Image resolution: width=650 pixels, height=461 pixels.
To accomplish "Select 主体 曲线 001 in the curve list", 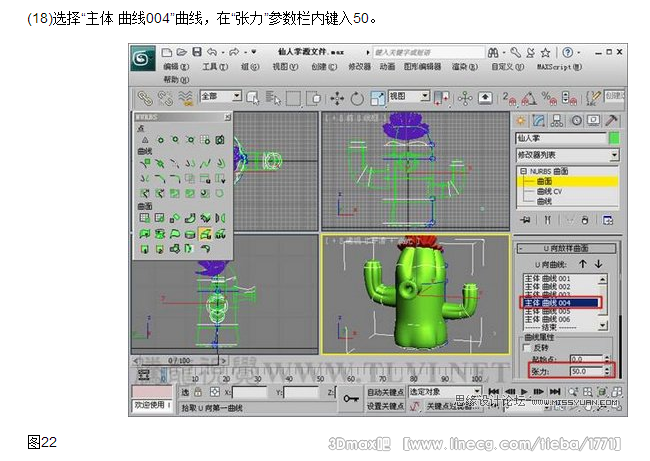I will point(547,279).
